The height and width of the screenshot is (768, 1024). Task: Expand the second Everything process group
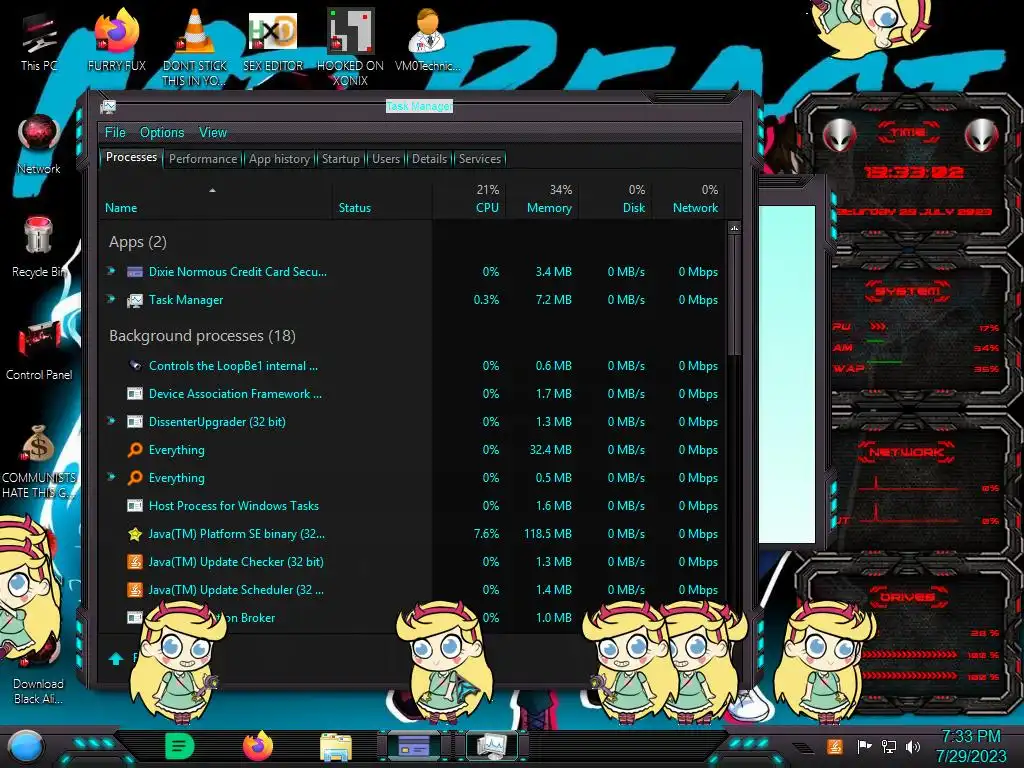(112, 477)
